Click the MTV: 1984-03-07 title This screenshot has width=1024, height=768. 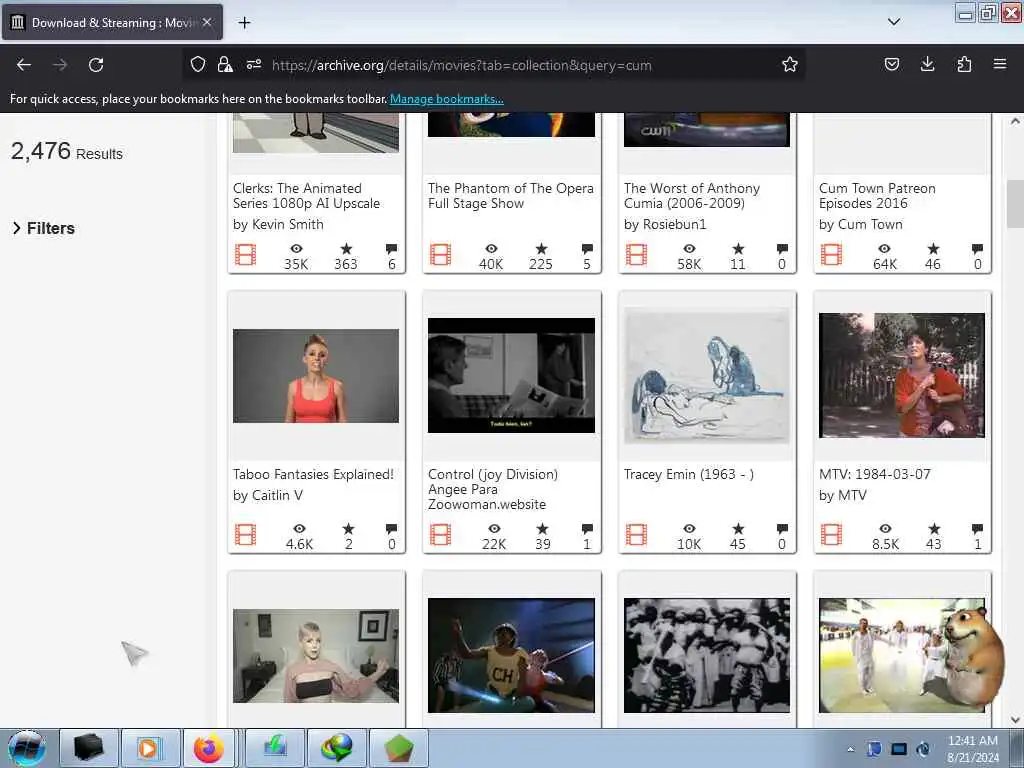875,474
